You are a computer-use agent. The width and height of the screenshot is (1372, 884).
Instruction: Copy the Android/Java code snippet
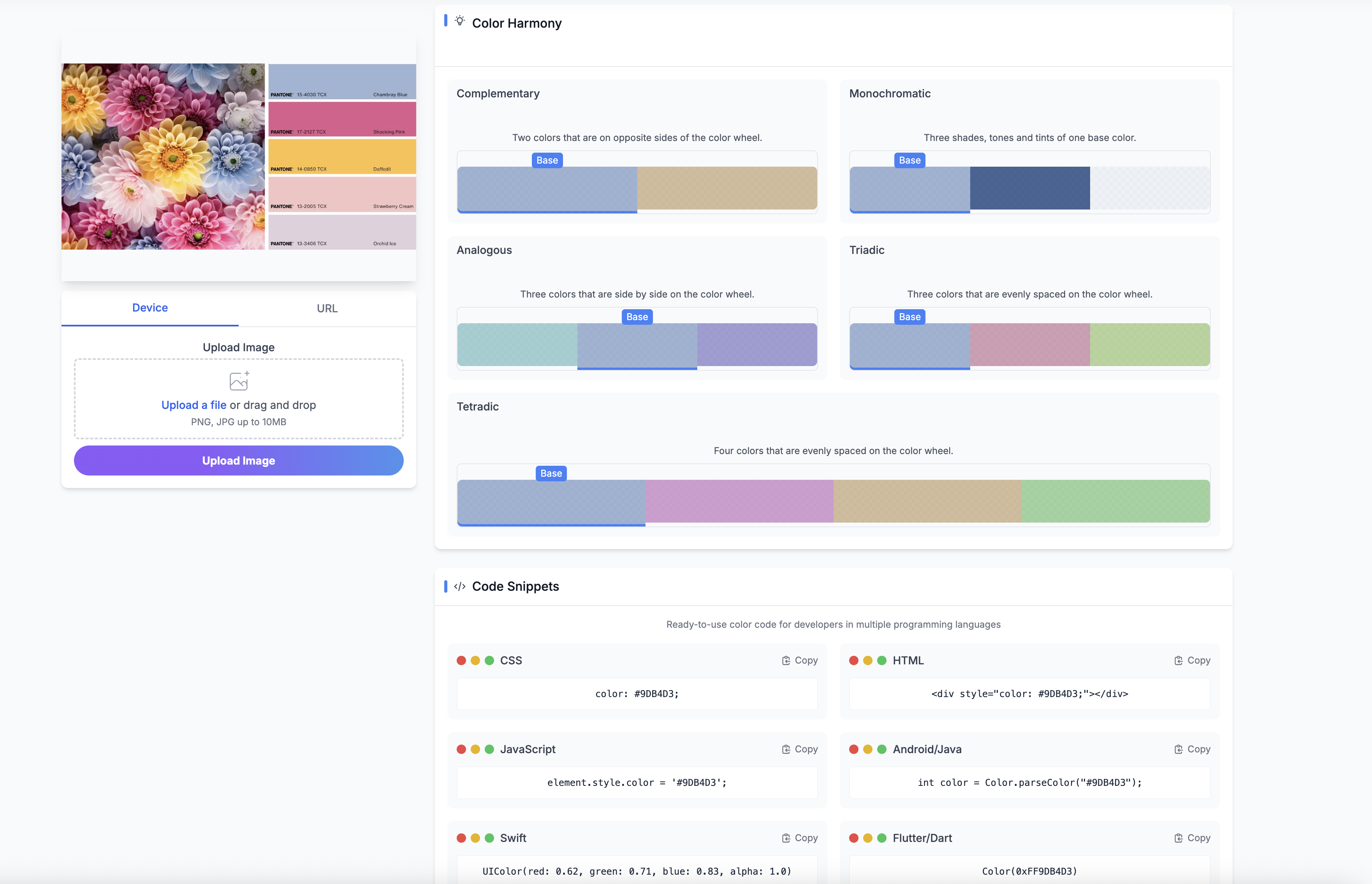(x=1192, y=749)
